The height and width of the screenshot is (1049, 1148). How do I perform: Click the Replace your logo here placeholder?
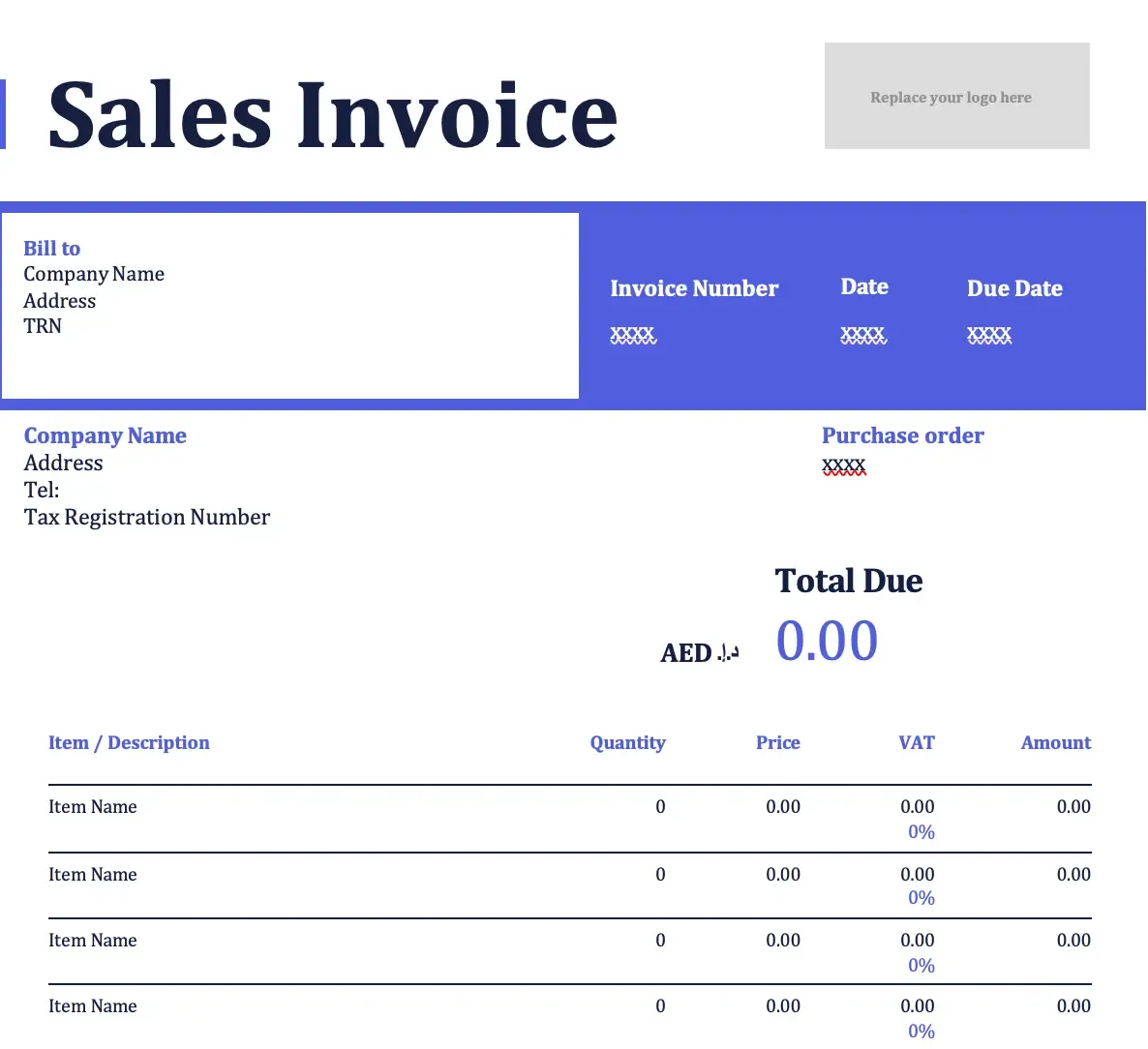951,97
